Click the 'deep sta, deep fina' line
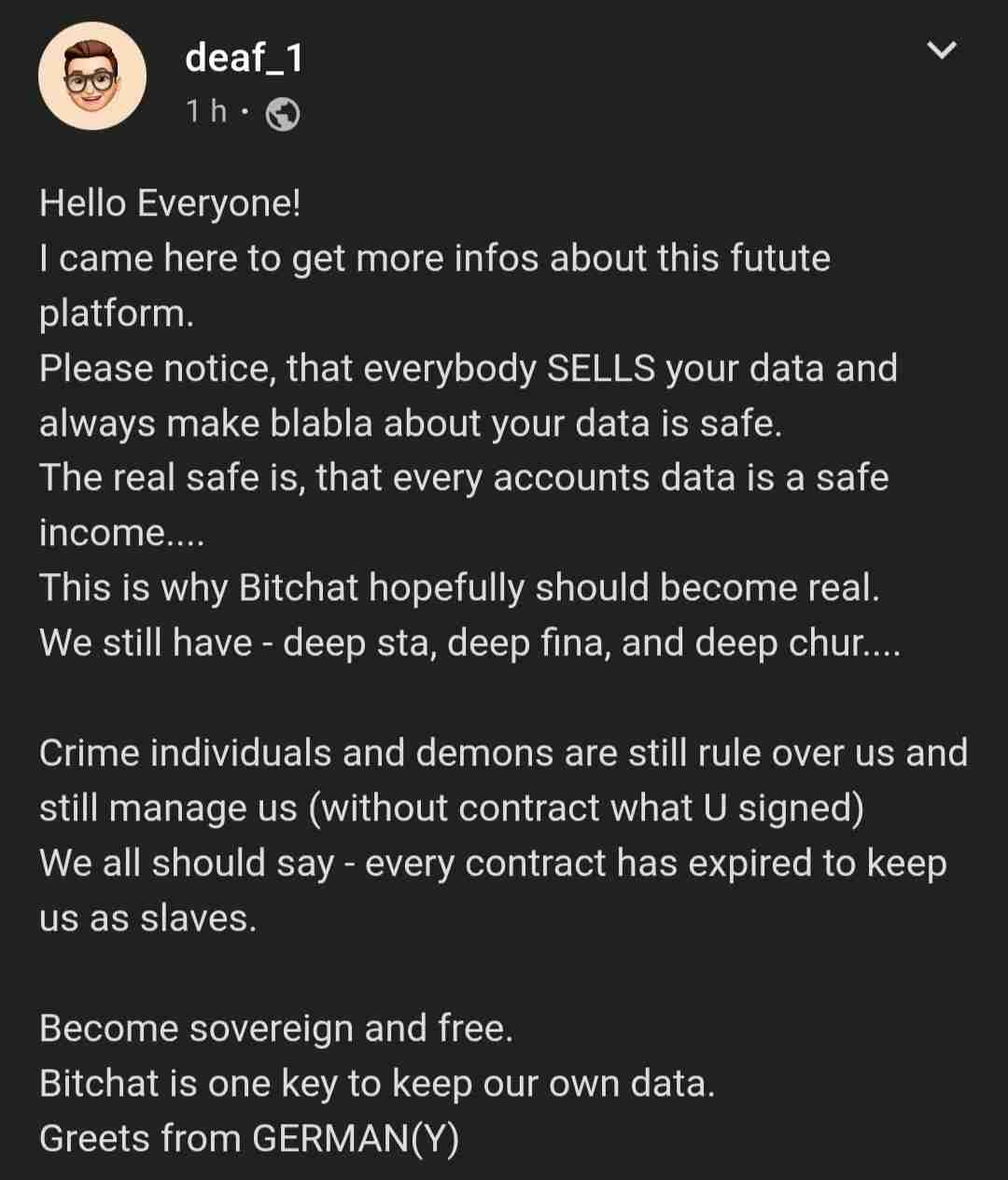 click(x=469, y=643)
